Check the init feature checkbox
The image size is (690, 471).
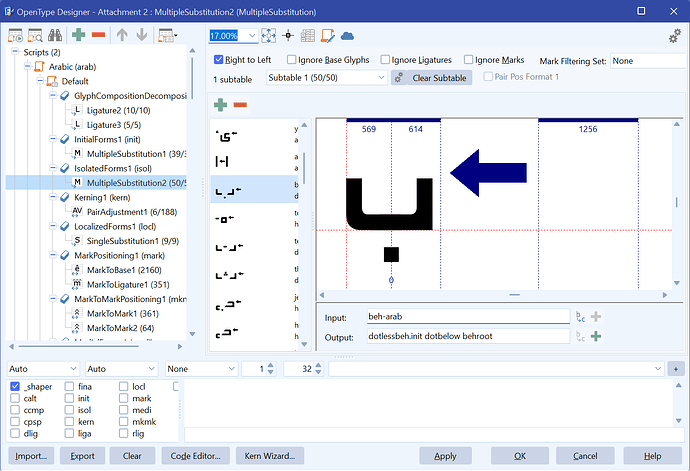[69, 398]
